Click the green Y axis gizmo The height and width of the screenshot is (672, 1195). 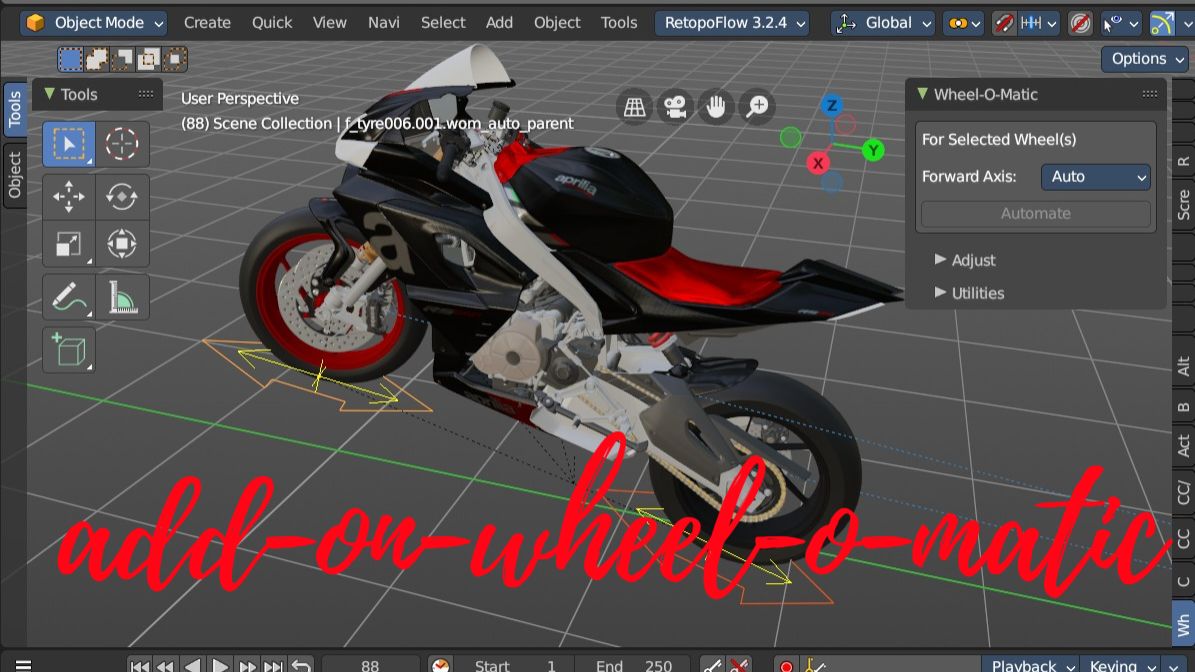[x=873, y=150]
